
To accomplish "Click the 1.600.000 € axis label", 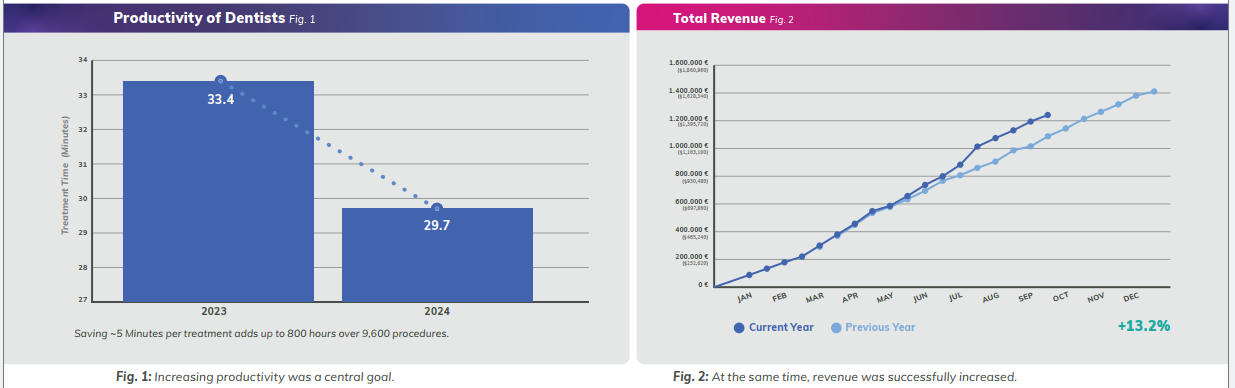I will pyautogui.click(x=688, y=64).
